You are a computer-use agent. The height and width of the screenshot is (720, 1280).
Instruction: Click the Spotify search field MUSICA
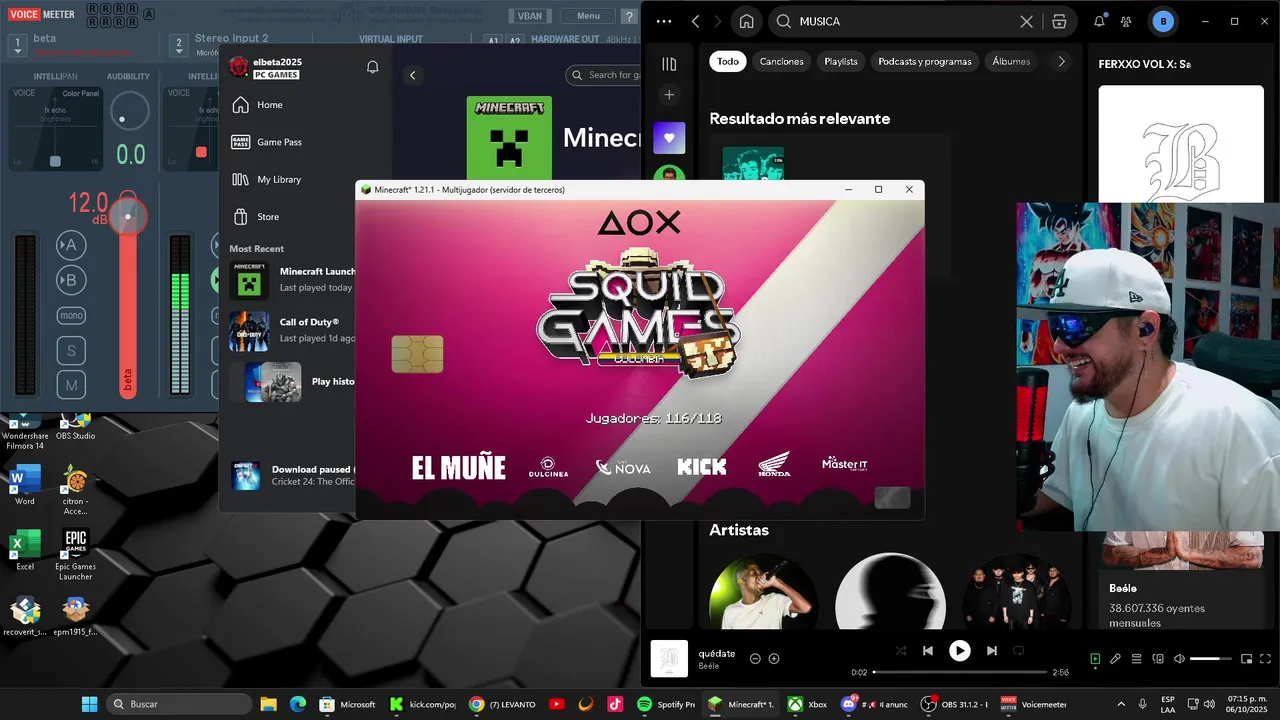(x=900, y=21)
